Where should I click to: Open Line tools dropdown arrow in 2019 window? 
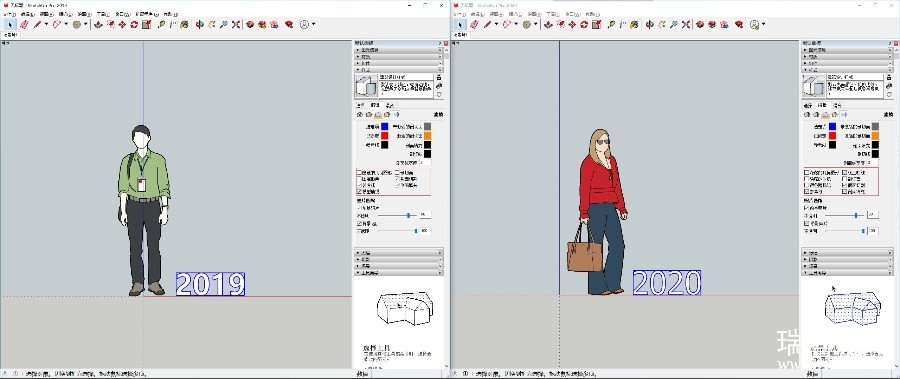click(46, 25)
